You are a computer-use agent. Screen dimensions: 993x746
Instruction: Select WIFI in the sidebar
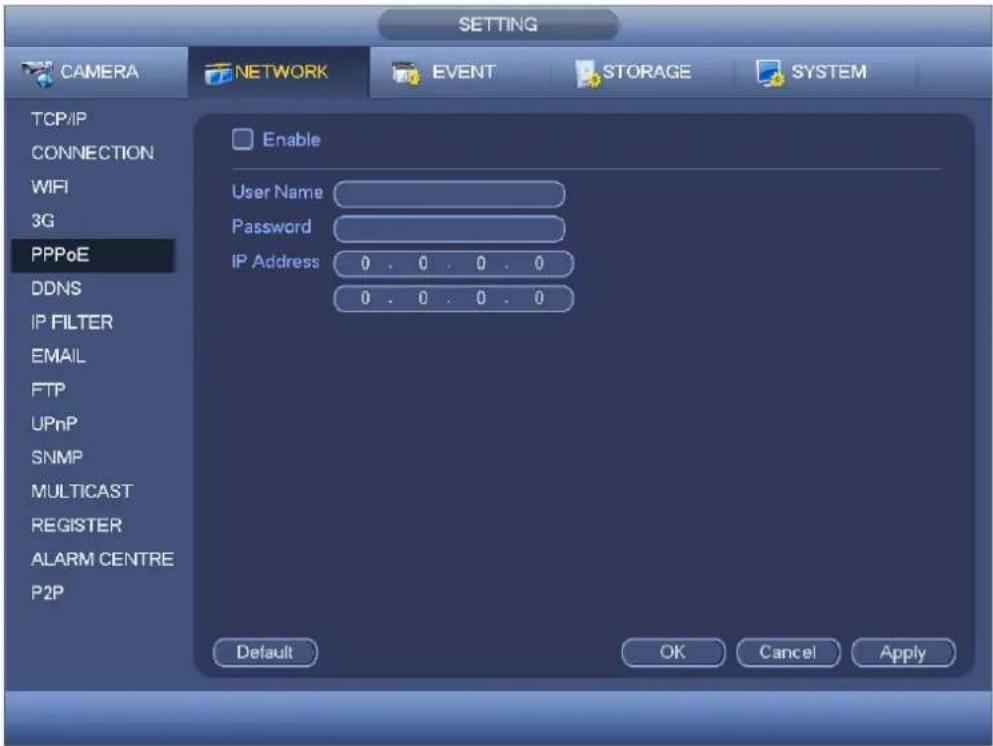pyautogui.click(x=49, y=187)
